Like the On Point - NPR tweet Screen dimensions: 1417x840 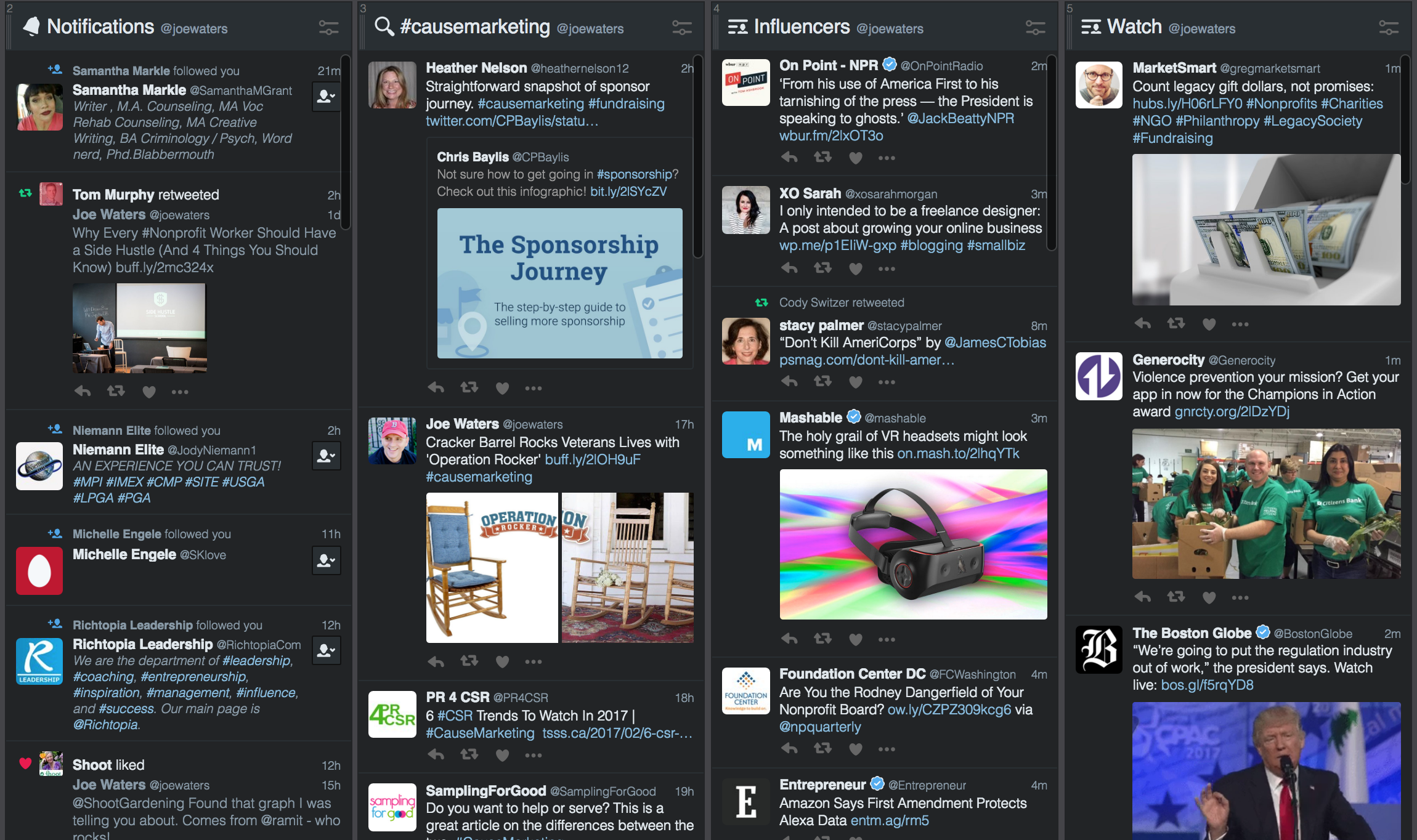856,158
